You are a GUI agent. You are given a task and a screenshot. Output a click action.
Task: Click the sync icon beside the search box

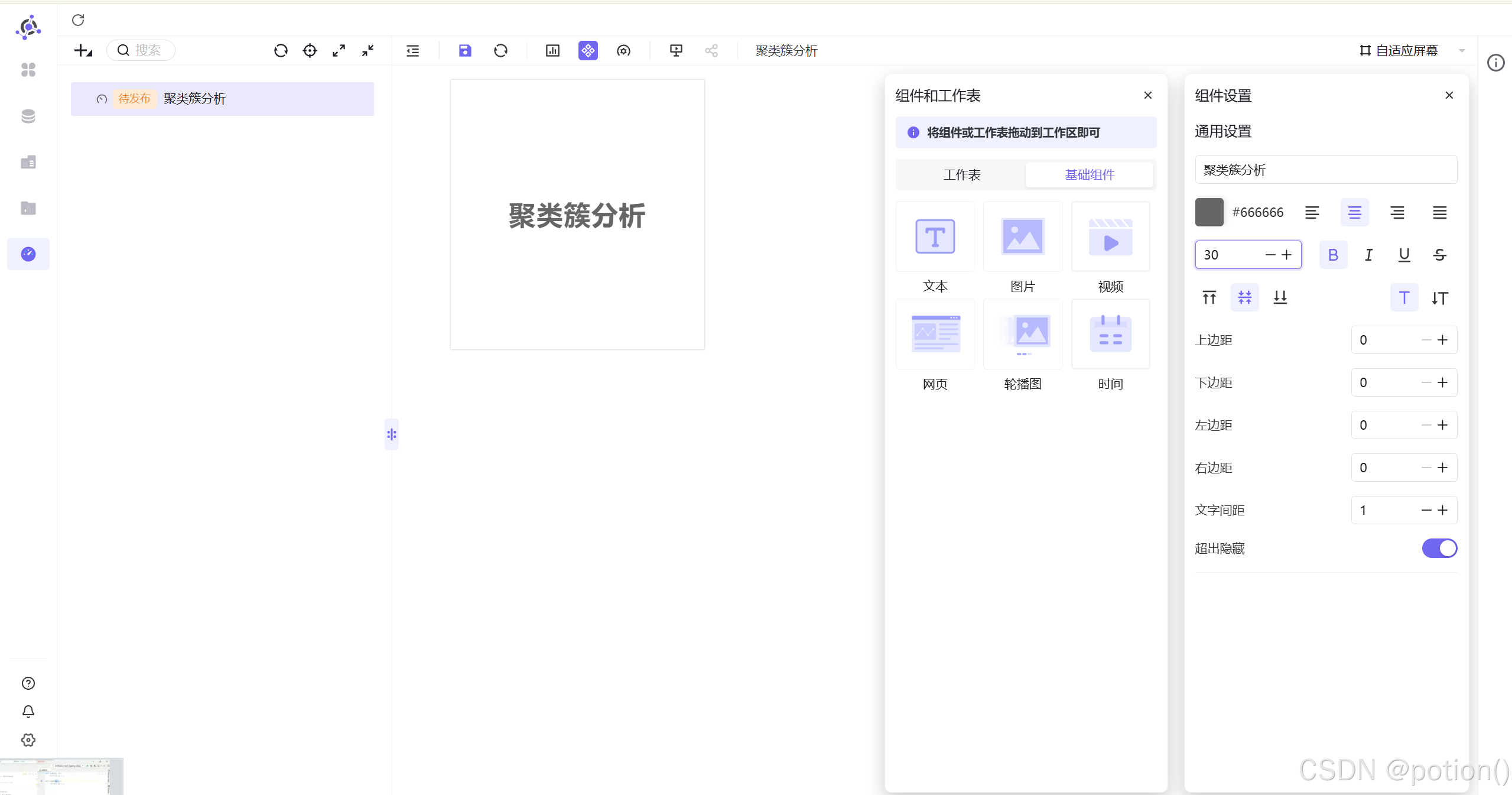(281, 51)
